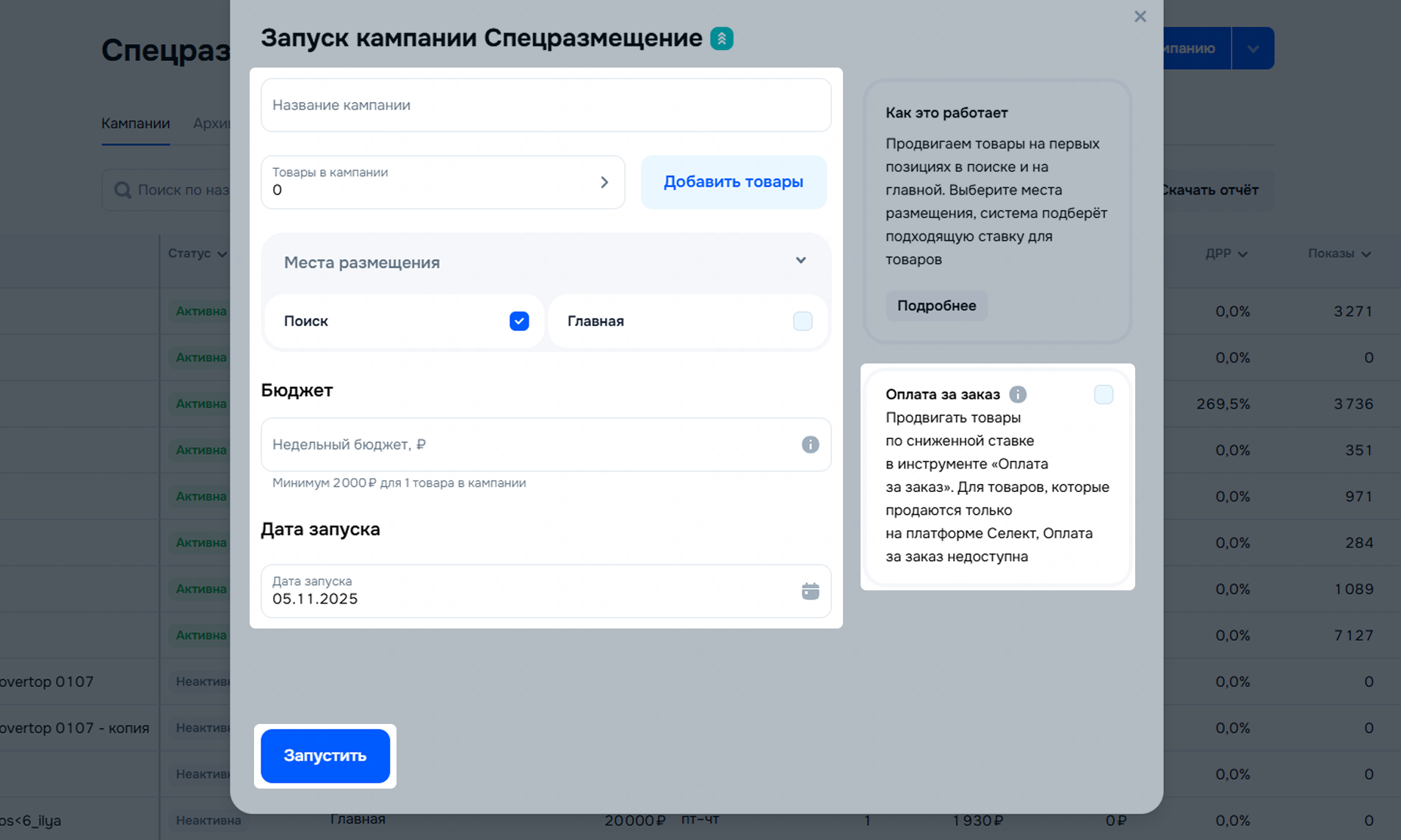This screenshot has height=840, width=1401.
Task: Switch to the Кампании tab
Action: 136,123
